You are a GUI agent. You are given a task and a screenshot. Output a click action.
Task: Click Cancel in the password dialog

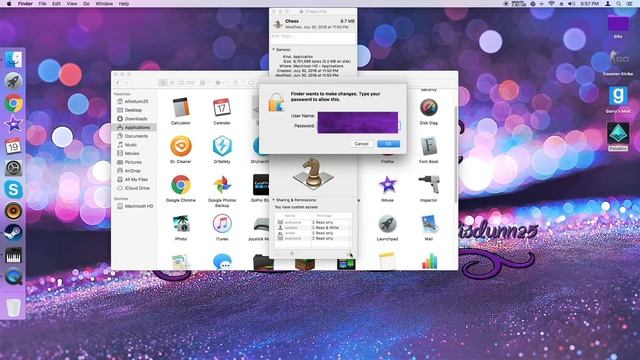point(361,144)
